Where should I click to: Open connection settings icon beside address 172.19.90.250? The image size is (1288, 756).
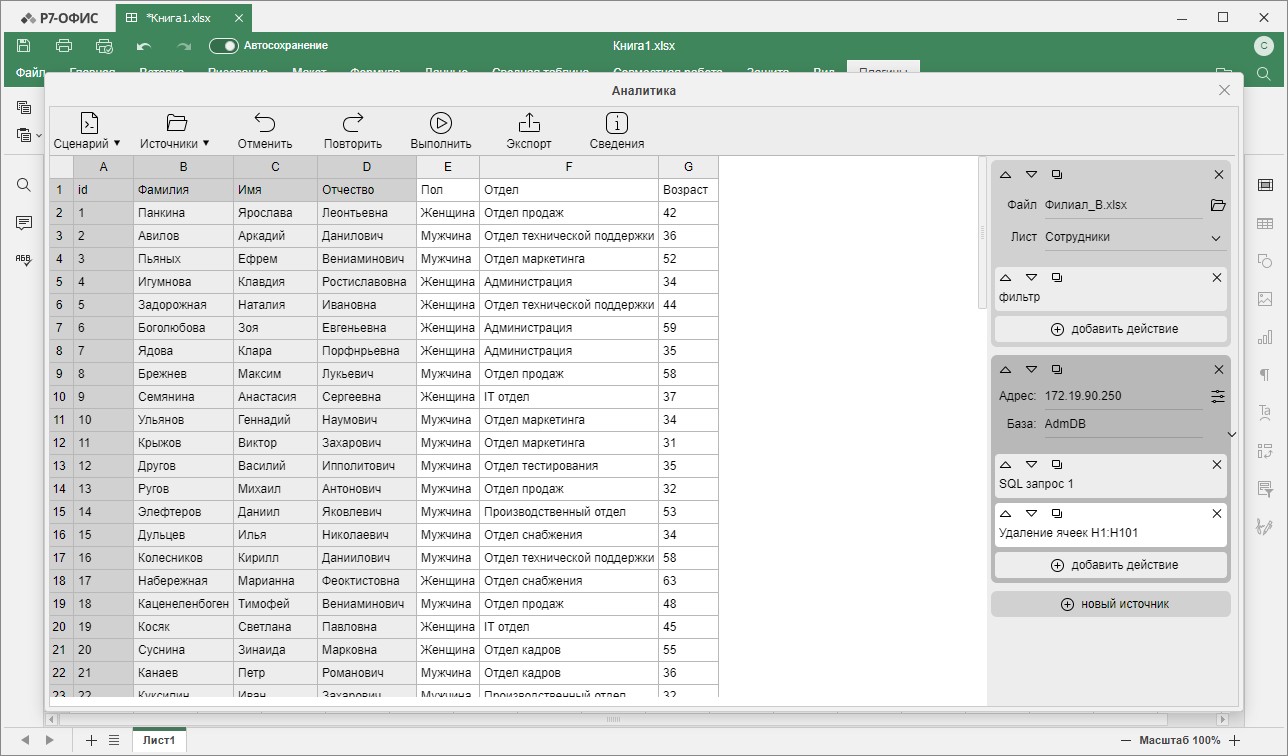coord(1217,397)
